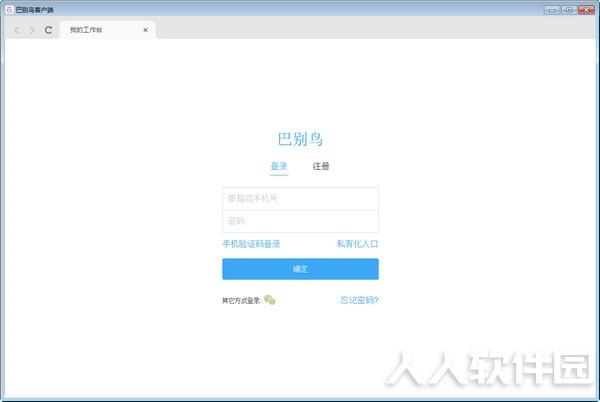Open 私有化入口 link
The image size is (600, 402).
pyautogui.click(x=357, y=244)
